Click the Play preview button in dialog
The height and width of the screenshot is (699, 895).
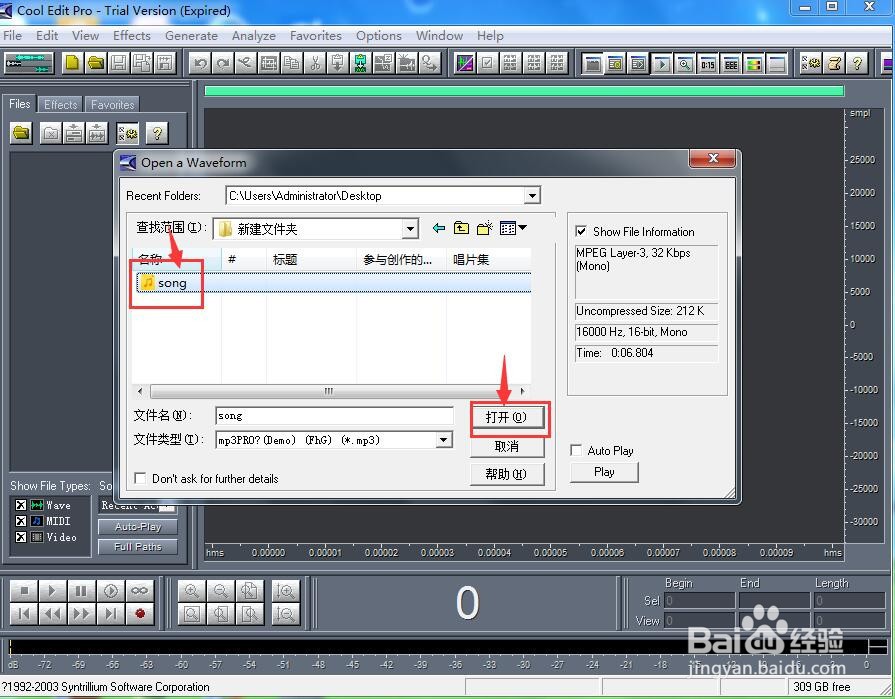coord(604,472)
